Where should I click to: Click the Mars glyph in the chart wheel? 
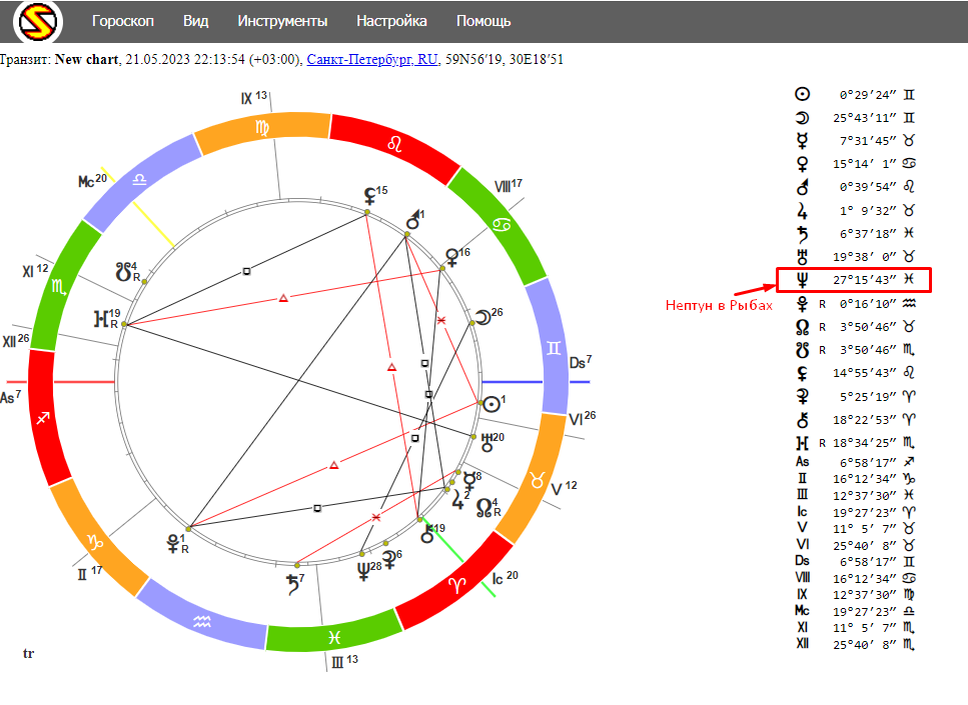click(x=413, y=220)
